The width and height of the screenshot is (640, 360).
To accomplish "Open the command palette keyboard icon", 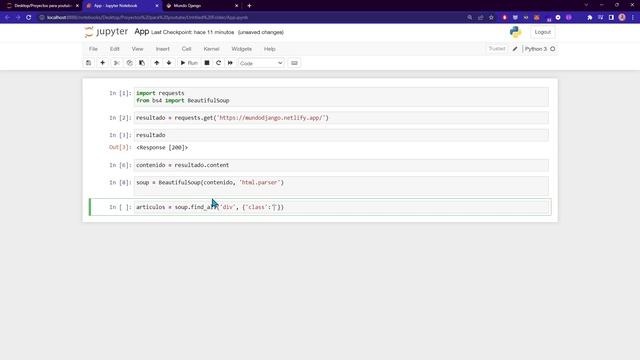I will coord(294,63).
